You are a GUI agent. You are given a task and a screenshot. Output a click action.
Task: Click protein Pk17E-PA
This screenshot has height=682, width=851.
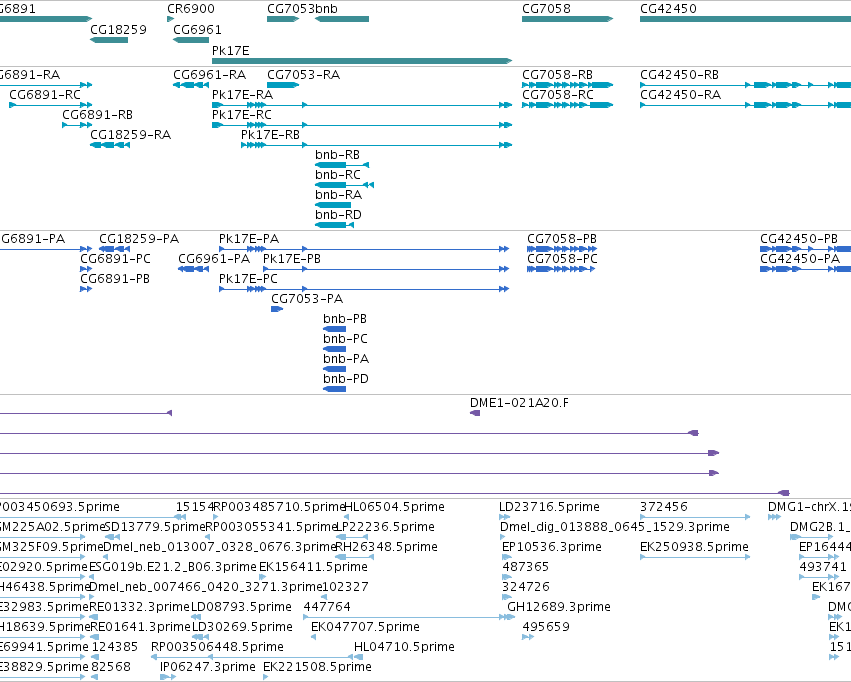pos(364,249)
